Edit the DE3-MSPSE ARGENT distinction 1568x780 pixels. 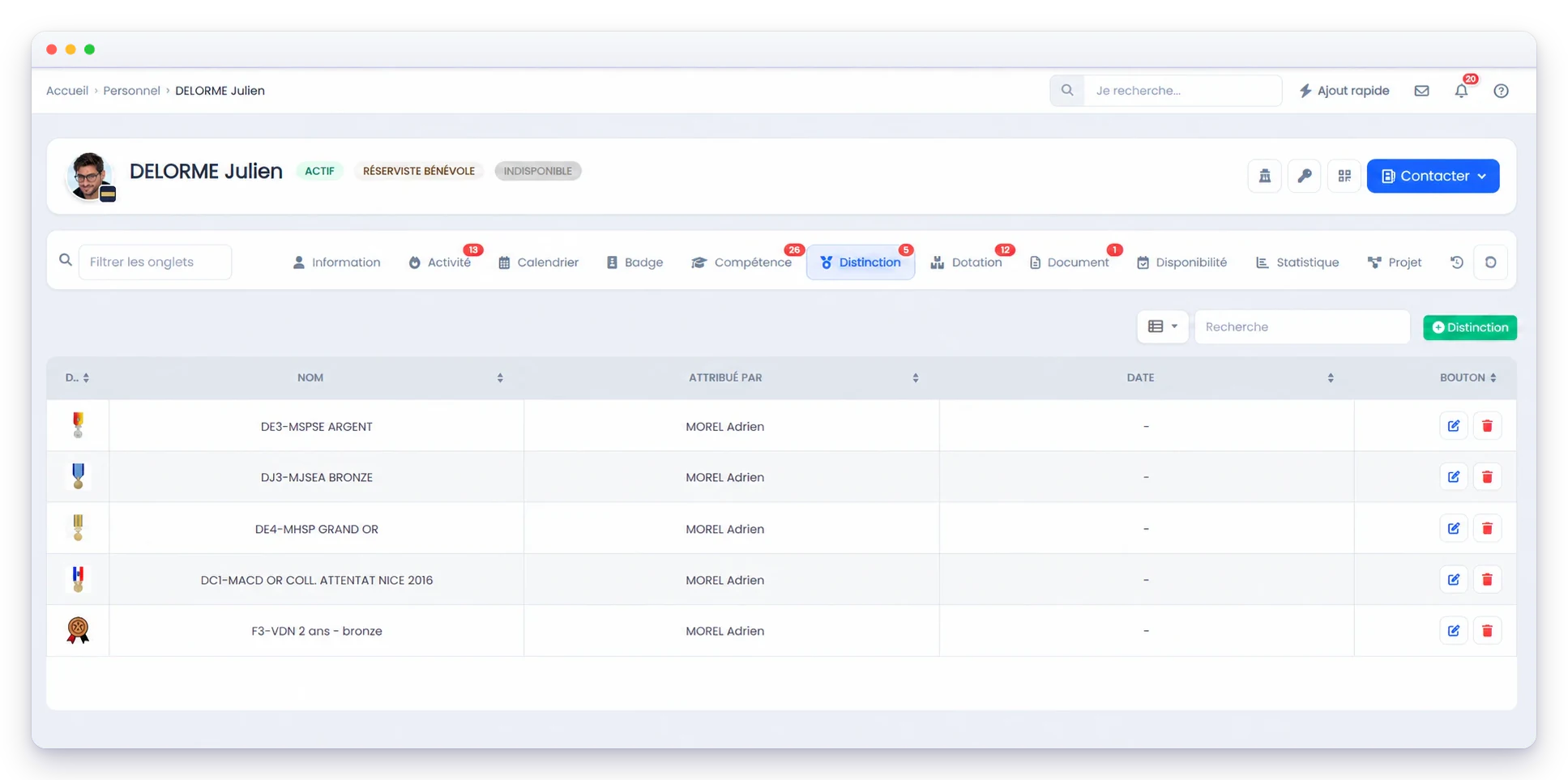tap(1454, 426)
